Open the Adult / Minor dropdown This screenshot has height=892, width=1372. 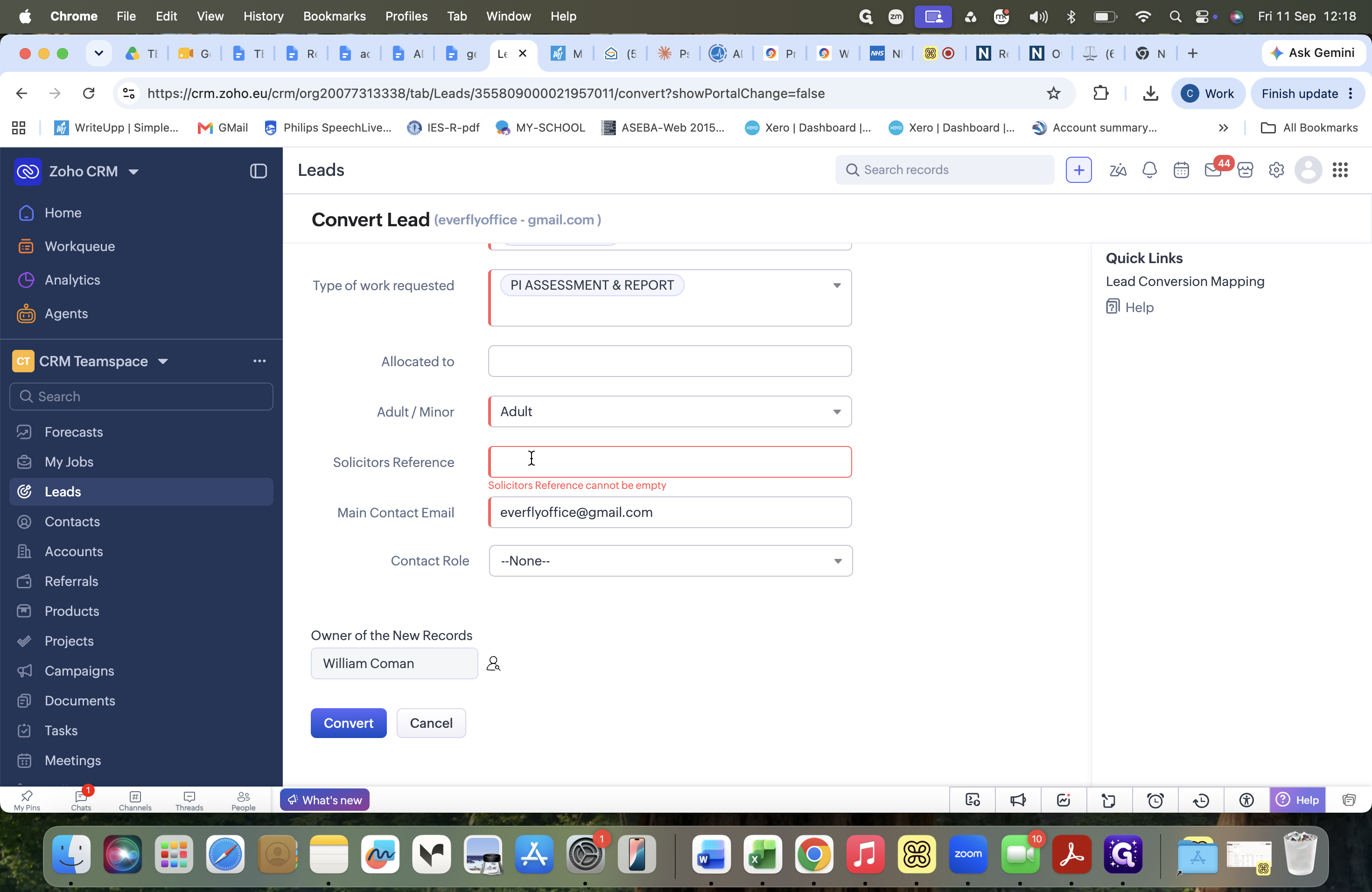click(x=836, y=411)
